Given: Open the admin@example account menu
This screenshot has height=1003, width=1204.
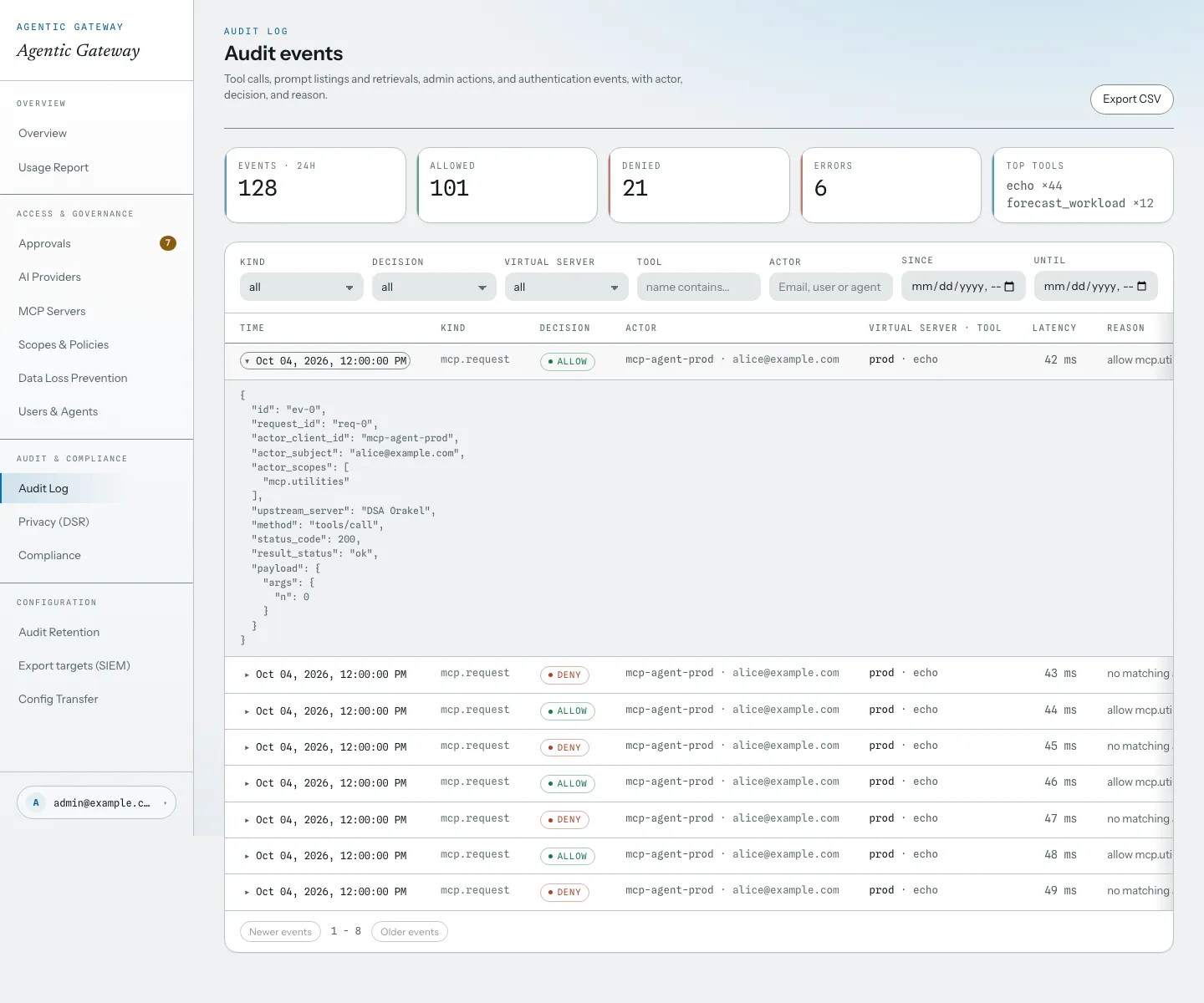Looking at the screenshot, I should 96,802.
